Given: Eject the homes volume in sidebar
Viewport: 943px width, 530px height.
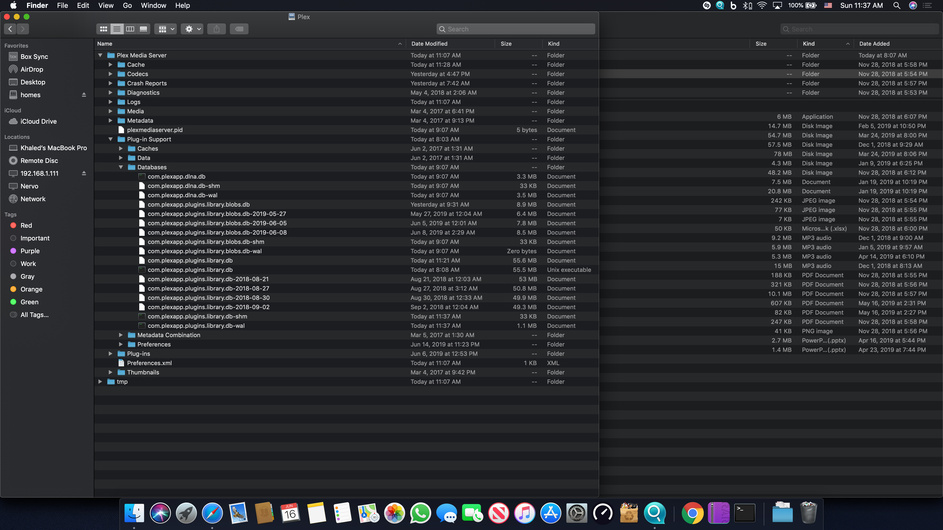Looking at the screenshot, I should [x=84, y=95].
